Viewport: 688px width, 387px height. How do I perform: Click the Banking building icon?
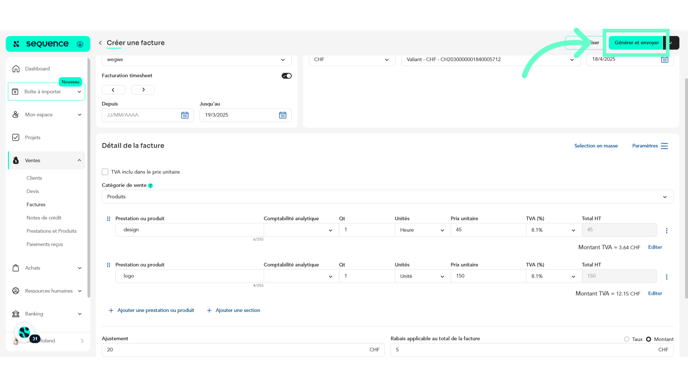[16, 314]
